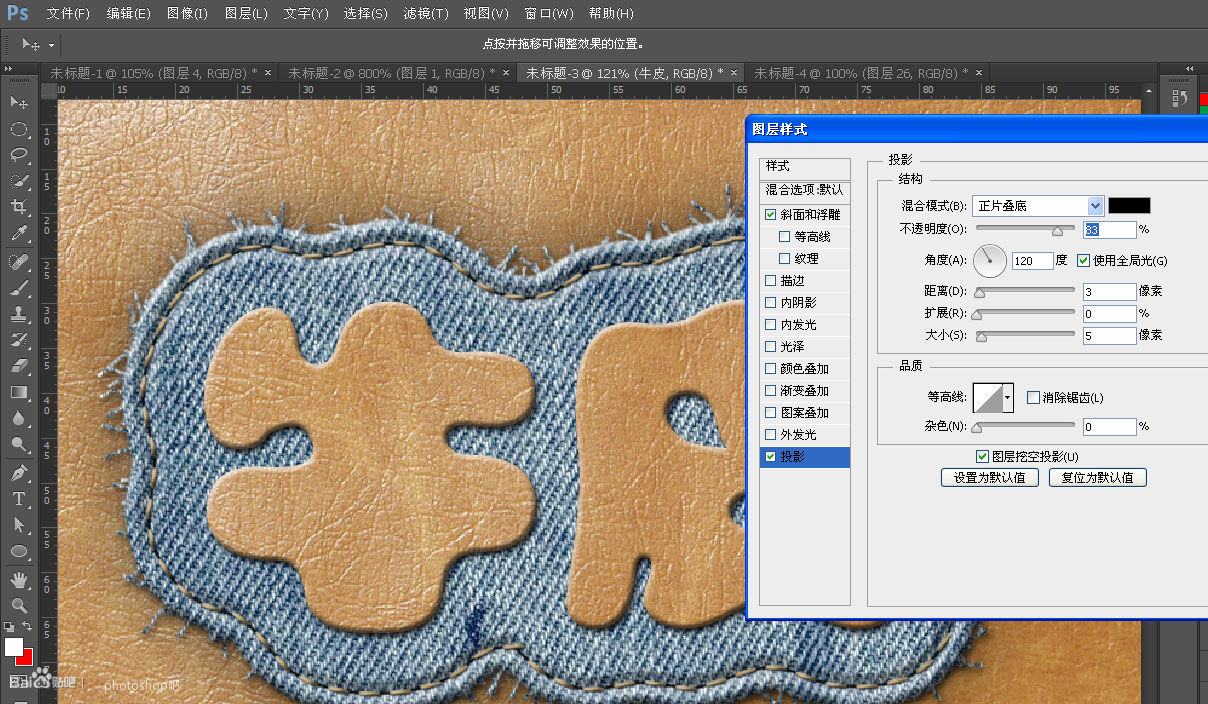
Task: Select the Type tool
Action: coord(19,498)
